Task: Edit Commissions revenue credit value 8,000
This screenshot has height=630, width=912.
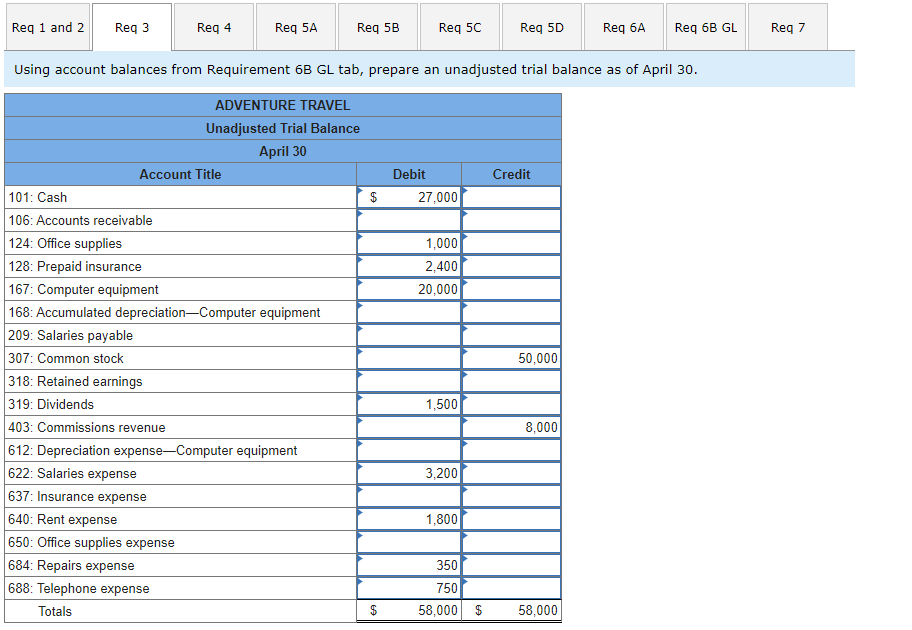Action: pos(512,427)
